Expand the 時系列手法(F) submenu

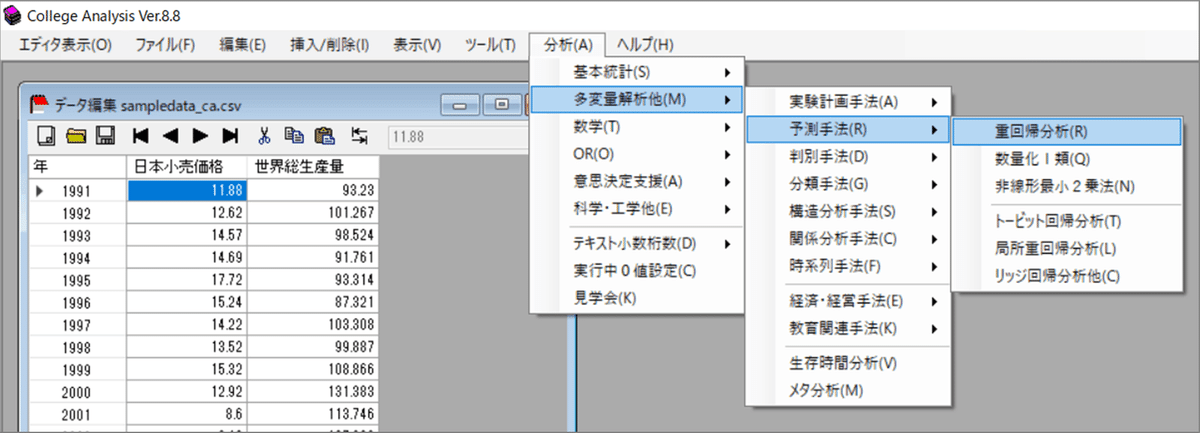[848, 265]
